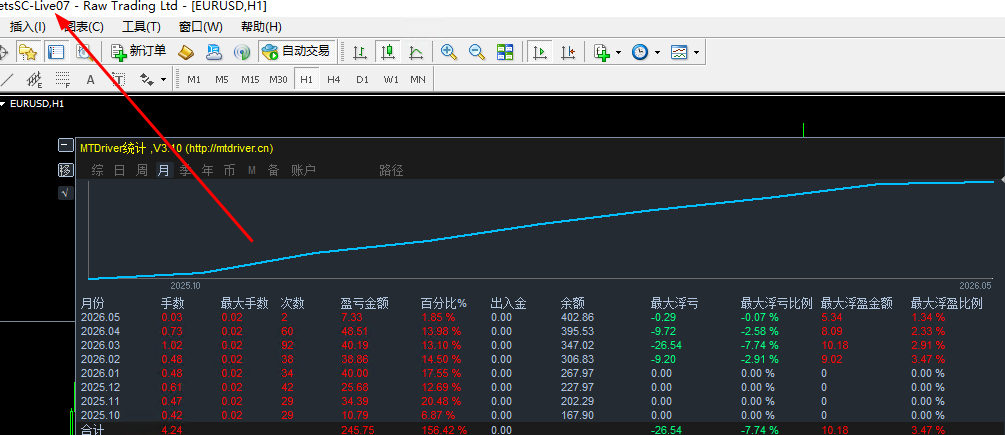Select the equidistant channel tool
Image resolution: width=1005 pixels, height=435 pixels.
point(34,80)
